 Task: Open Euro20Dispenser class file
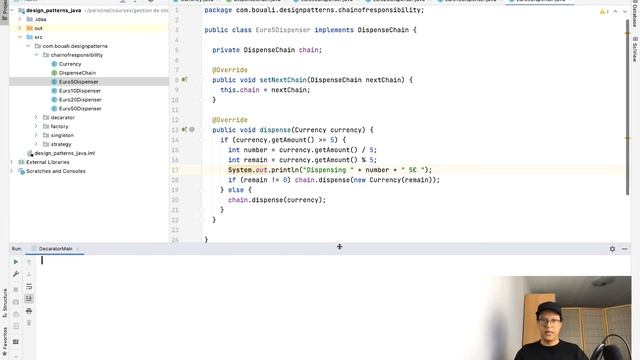click(80, 100)
